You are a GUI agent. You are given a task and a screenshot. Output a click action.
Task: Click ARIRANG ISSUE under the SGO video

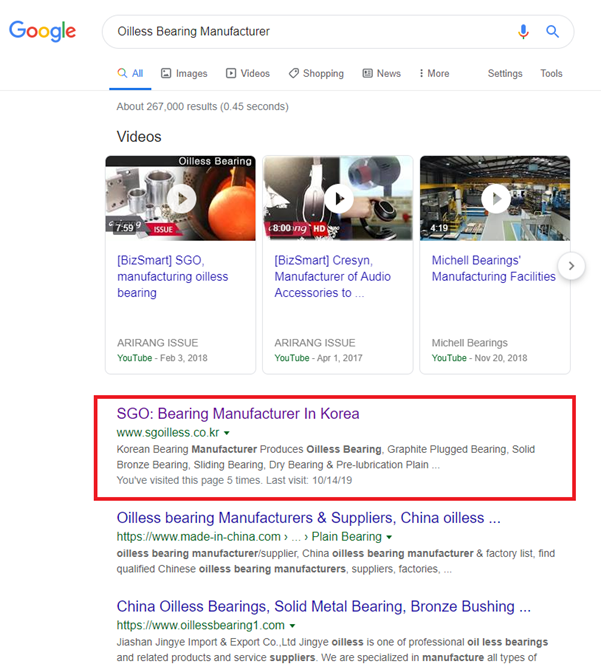pos(157,343)
